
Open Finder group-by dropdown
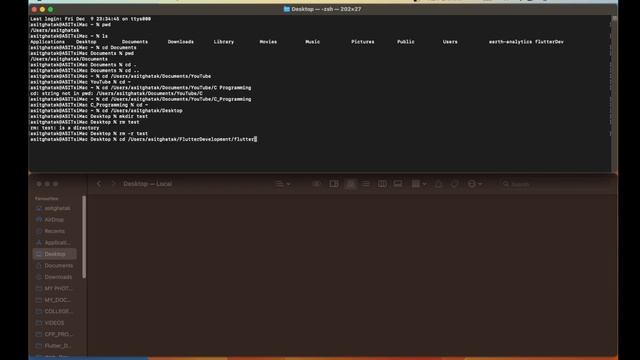coord(418,184)
